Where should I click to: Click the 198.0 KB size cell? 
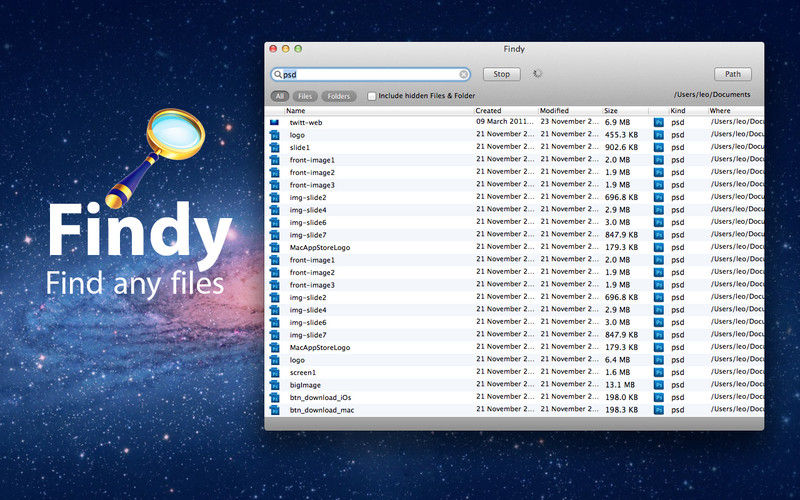pos(621,397)
